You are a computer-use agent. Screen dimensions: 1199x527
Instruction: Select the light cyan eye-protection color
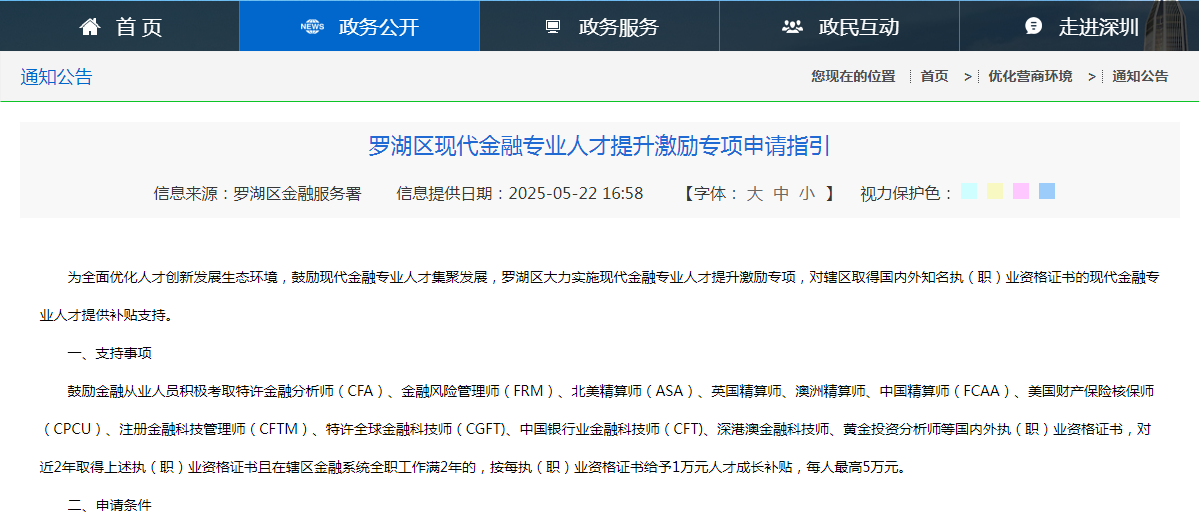pyautogui.click(x=969, y=191)
